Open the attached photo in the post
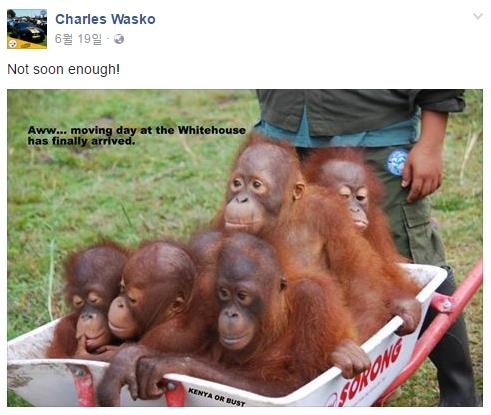 click(245, 248)
